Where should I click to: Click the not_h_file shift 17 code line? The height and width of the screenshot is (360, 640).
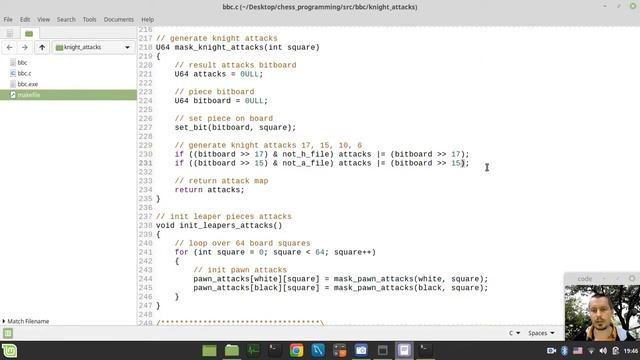coord(322,154)
